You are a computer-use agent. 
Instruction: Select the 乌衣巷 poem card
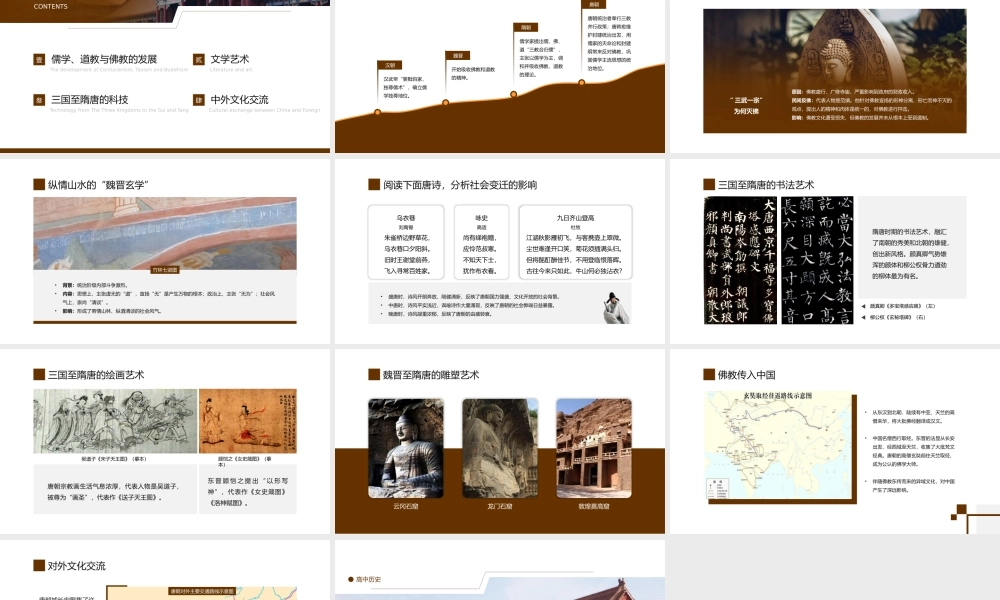coord(406,242)
